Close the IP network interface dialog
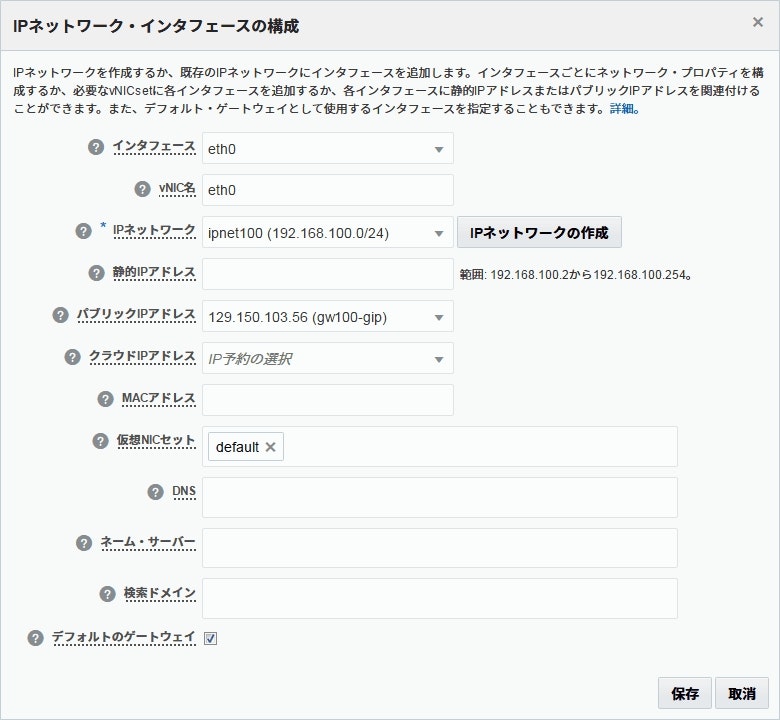This screenshot has width=780, height=720. point(758,22)
